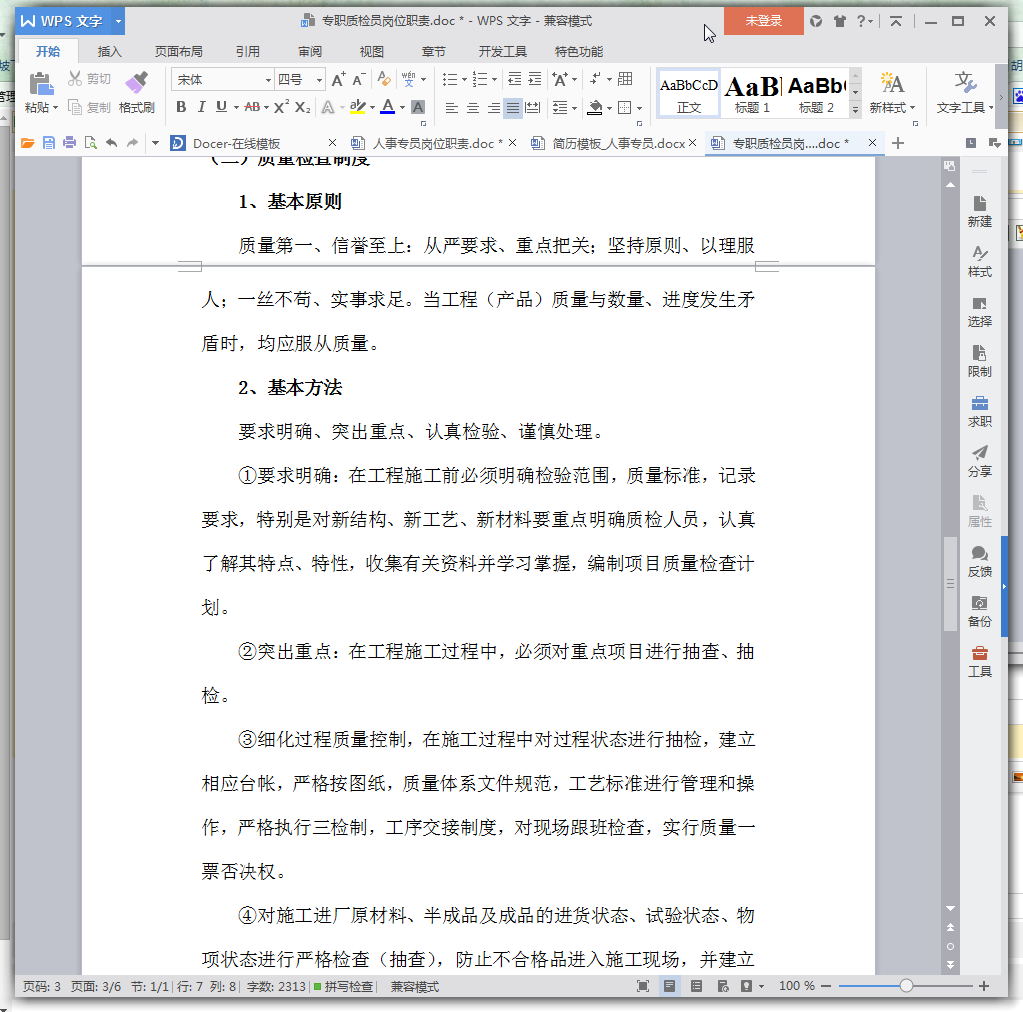Open Selection pane in side panel

point(979,312)
